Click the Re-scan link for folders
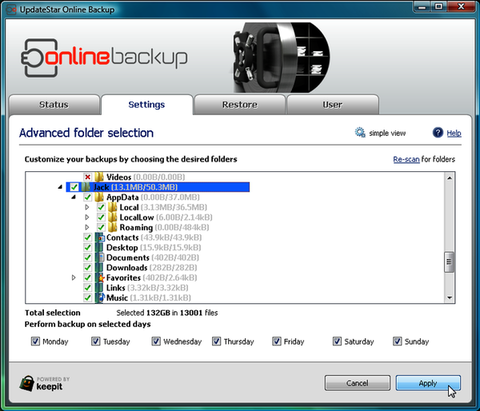Image resolution: width=480 pixels, height=411 pixels. pos(406,159)
